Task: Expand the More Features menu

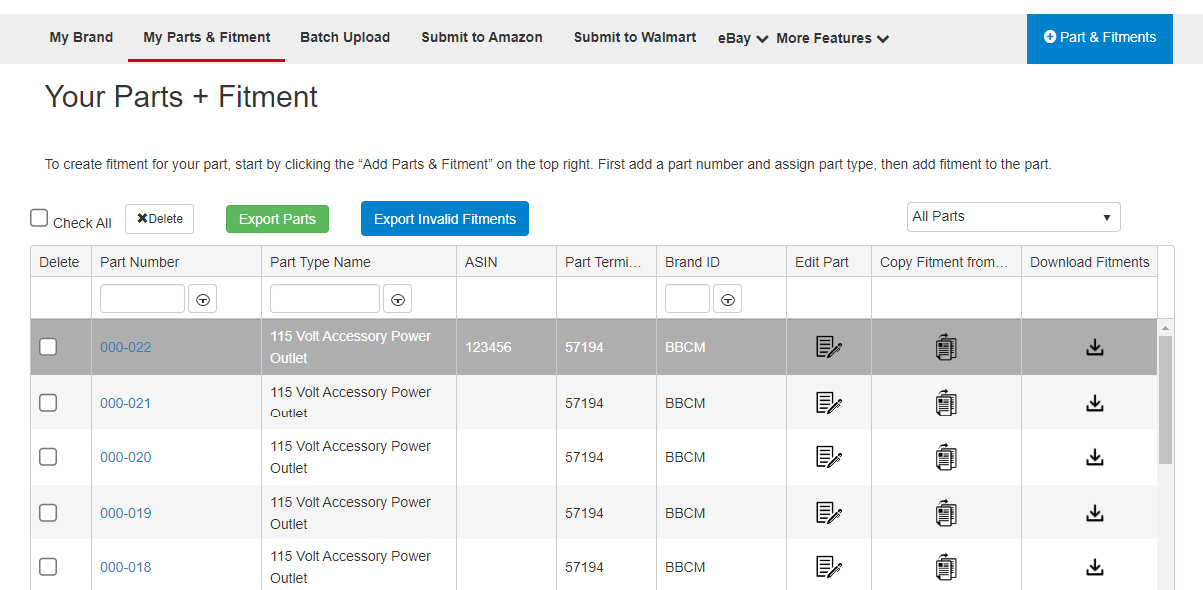Action: [832, 39]
